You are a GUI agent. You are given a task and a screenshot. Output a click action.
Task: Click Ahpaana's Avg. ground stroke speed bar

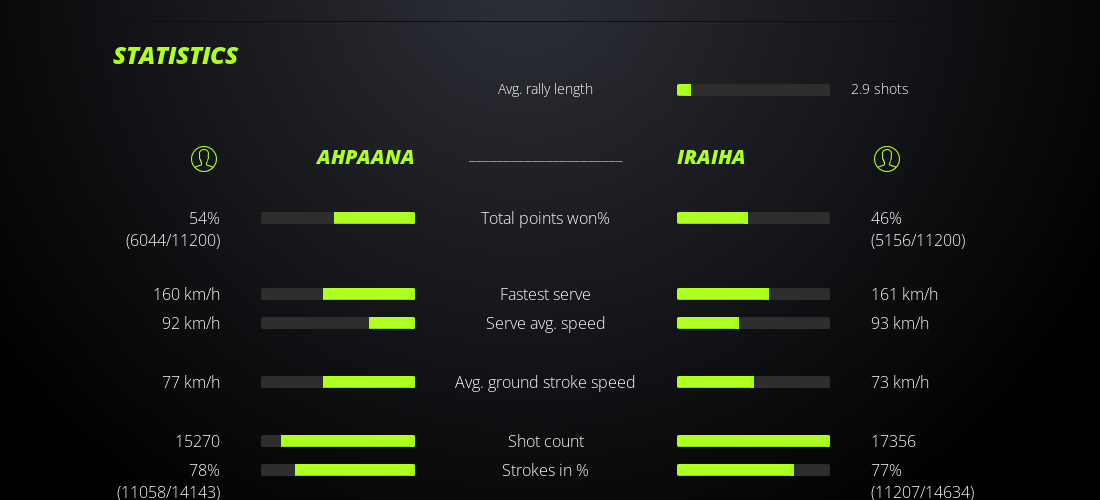(338, 382)
